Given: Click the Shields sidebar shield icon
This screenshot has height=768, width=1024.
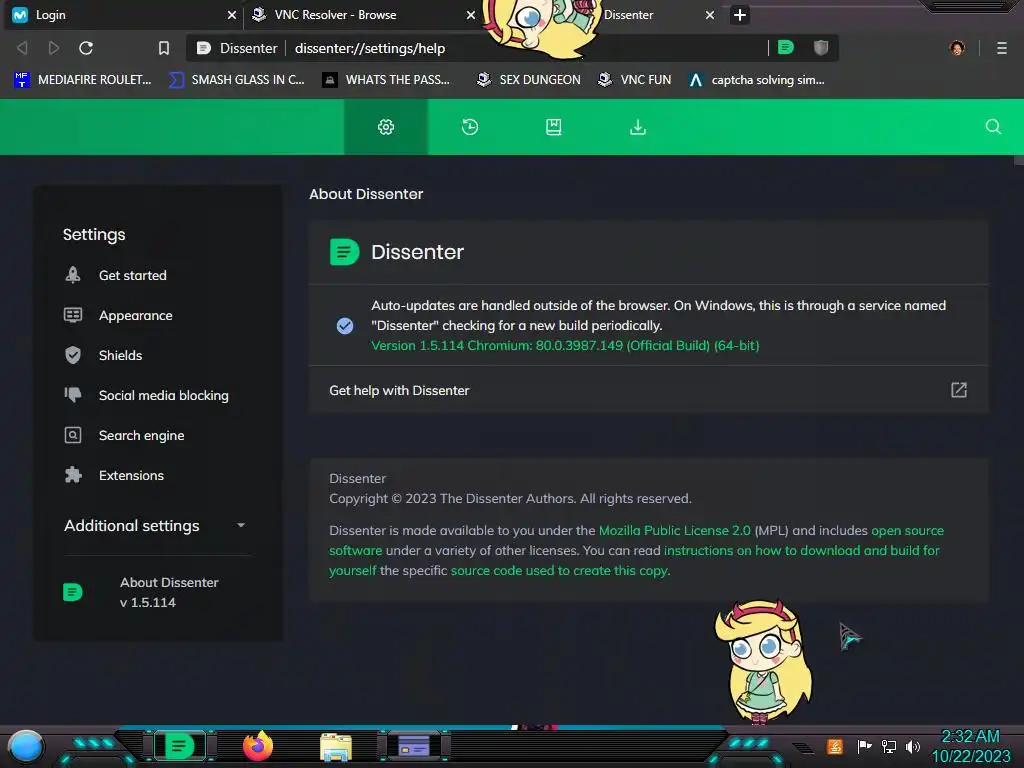Looking at the screenshot, I should 72,355.
